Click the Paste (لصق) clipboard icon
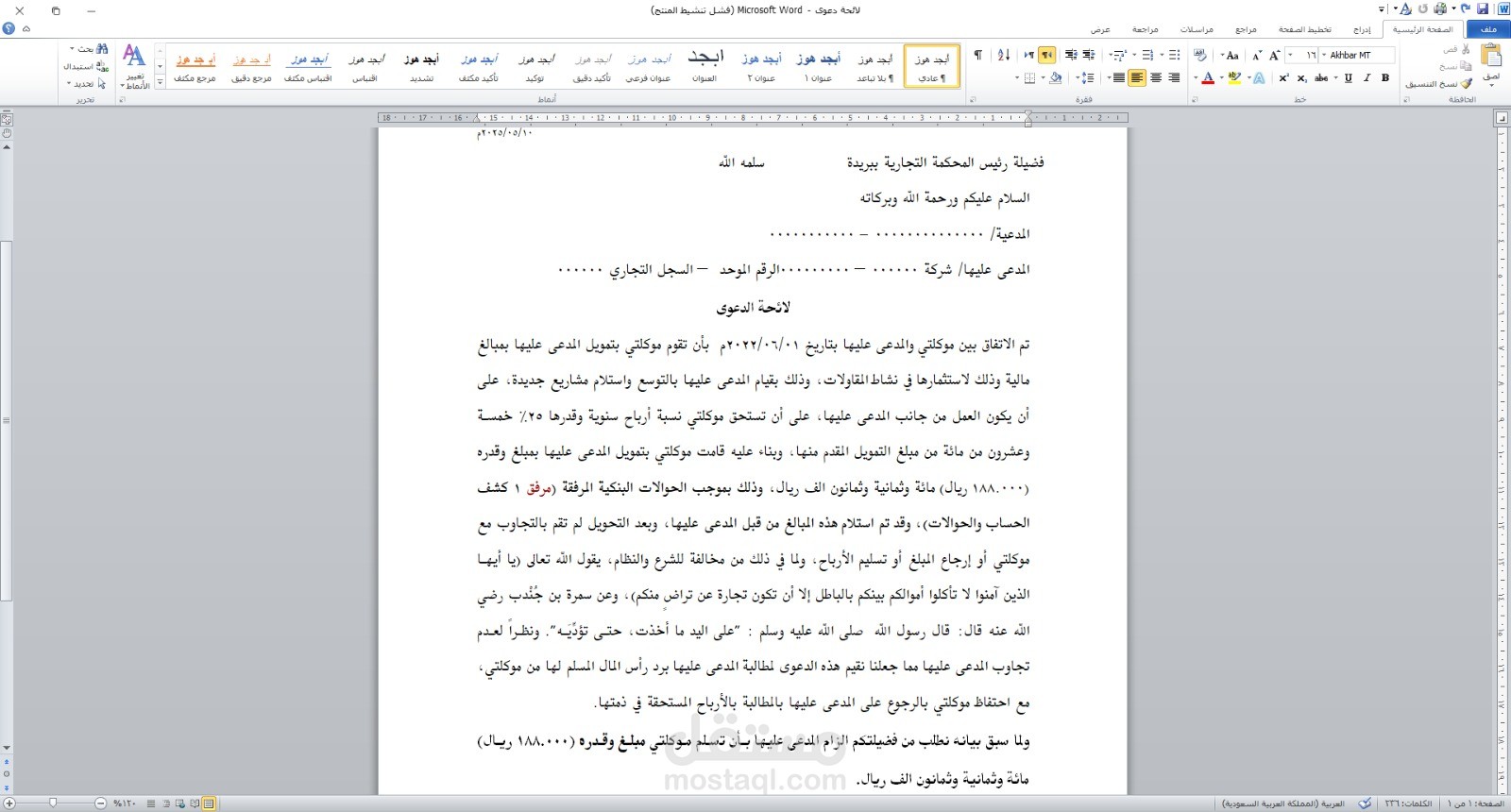Image resolution: width=1511 pixels, height=812 pixels. 1492,55
